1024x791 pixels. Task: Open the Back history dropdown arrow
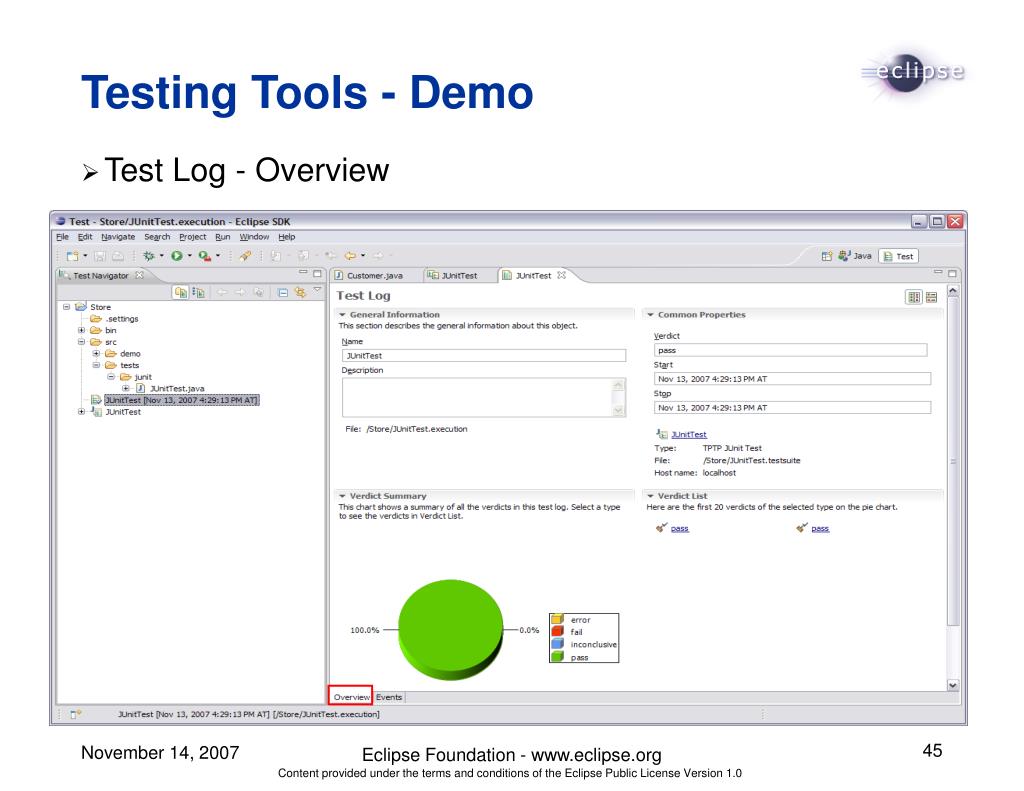point(363,256)
